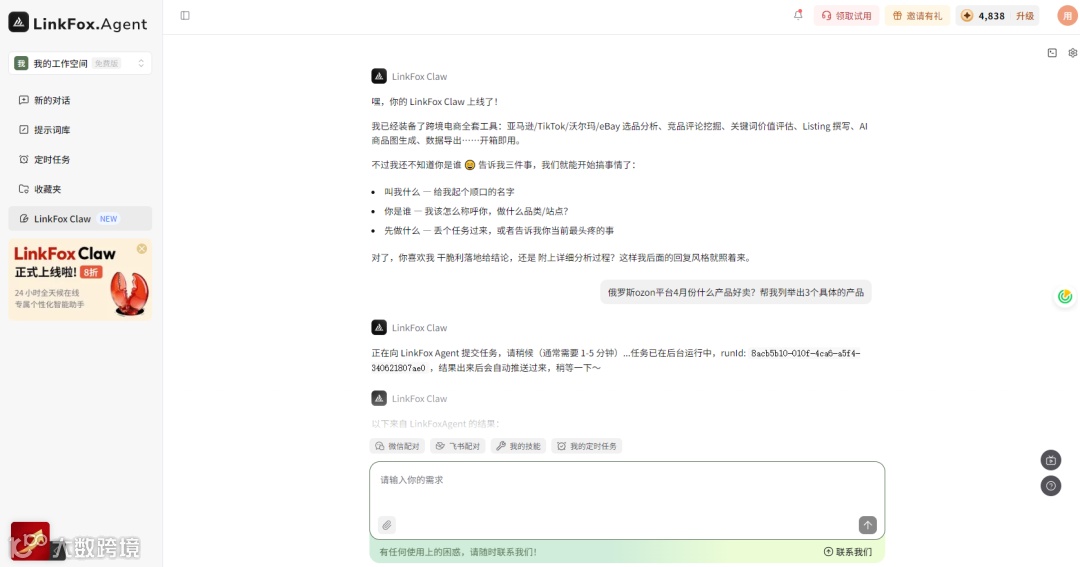Select LinkFox Claw in the sidebar
The image size is (1080, 567).
80,218
